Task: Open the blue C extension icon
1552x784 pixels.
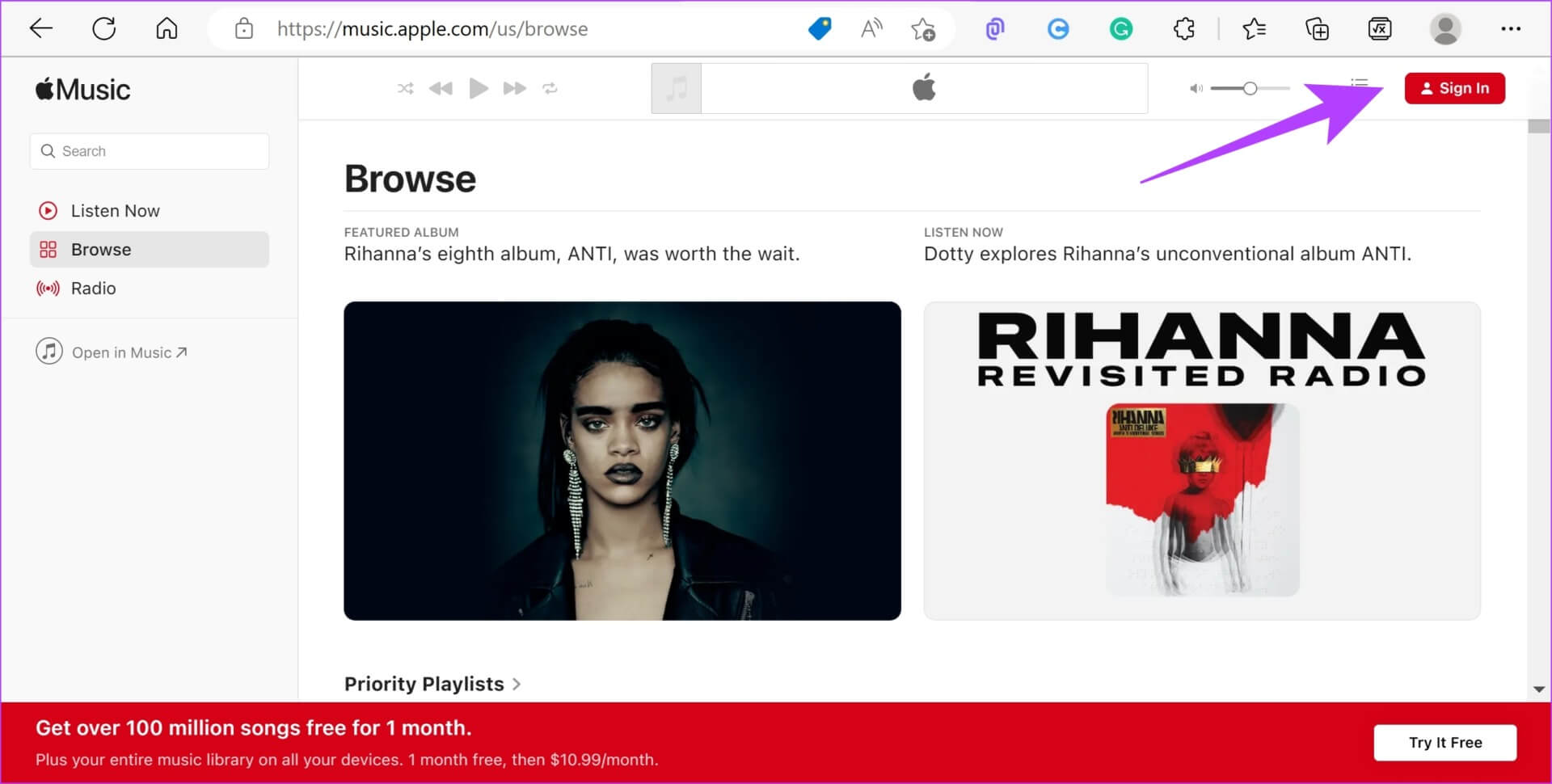Action: coord(1057,29)
